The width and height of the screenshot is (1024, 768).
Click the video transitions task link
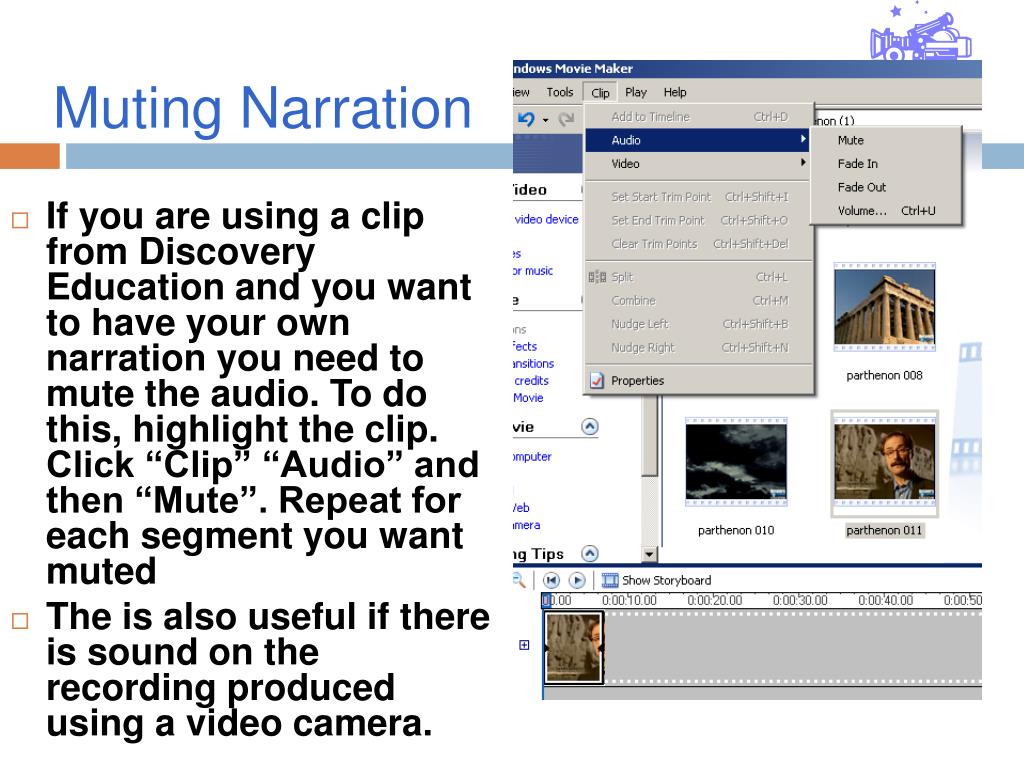coord(534,363)
